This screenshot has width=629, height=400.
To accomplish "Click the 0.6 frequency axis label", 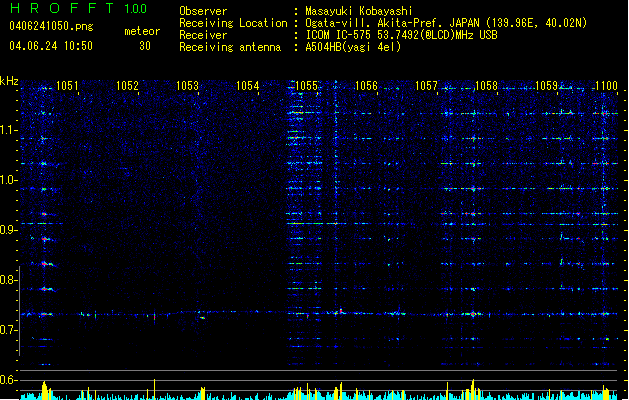I will [8, 380].
